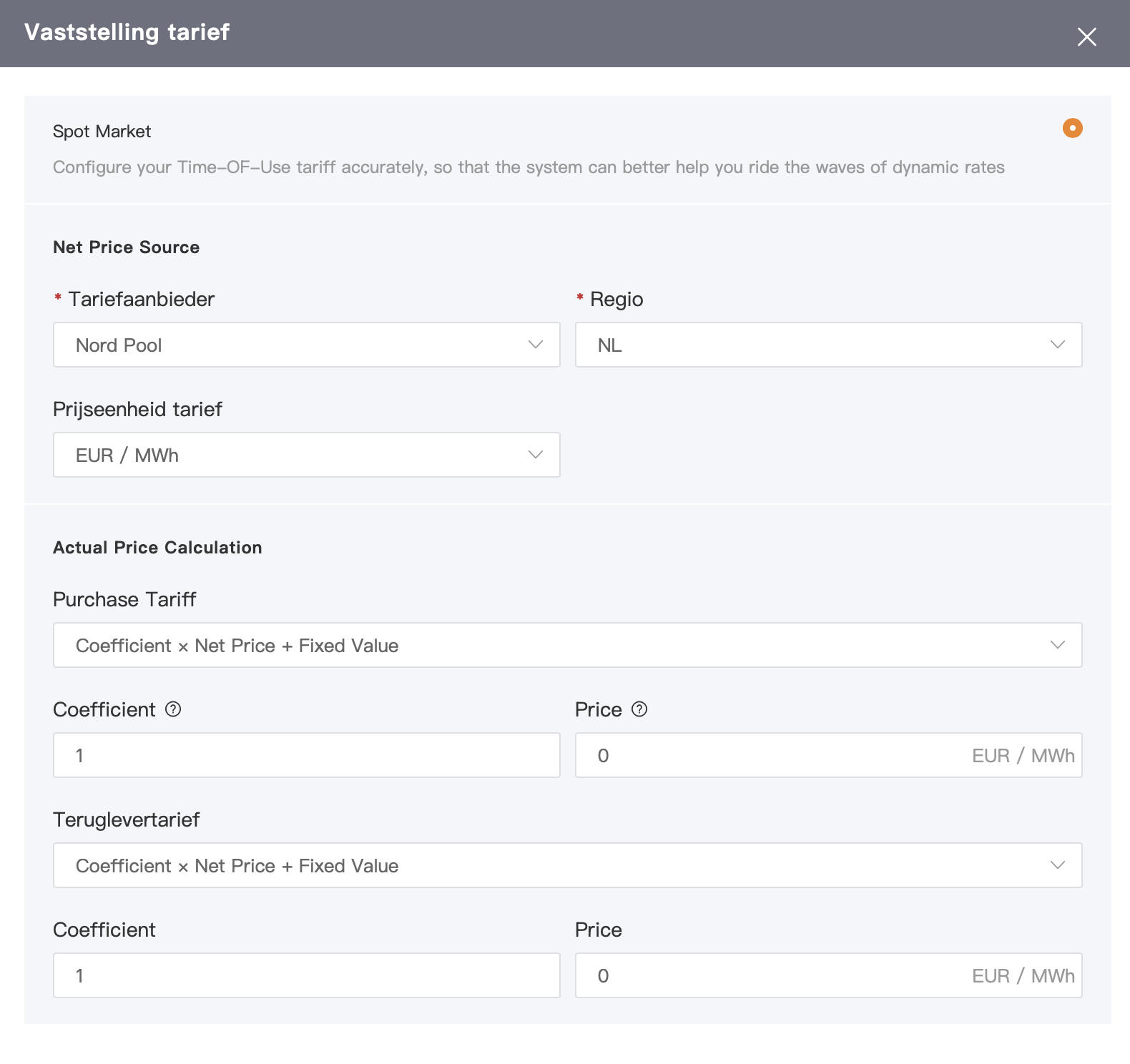Expand the Purchase Tariff formula dropdown
This screenshot has height=1064, width=1130.
point(567,645)
